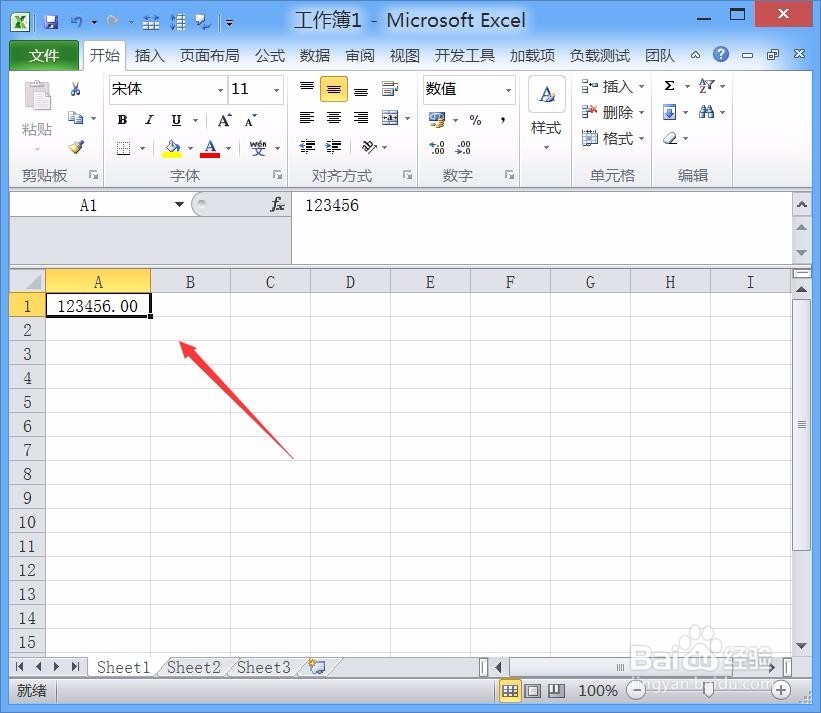The width and height of the screenshot is (821, 713).
Task: Apply yellow fill color bucket
Action: coord(172,149)
